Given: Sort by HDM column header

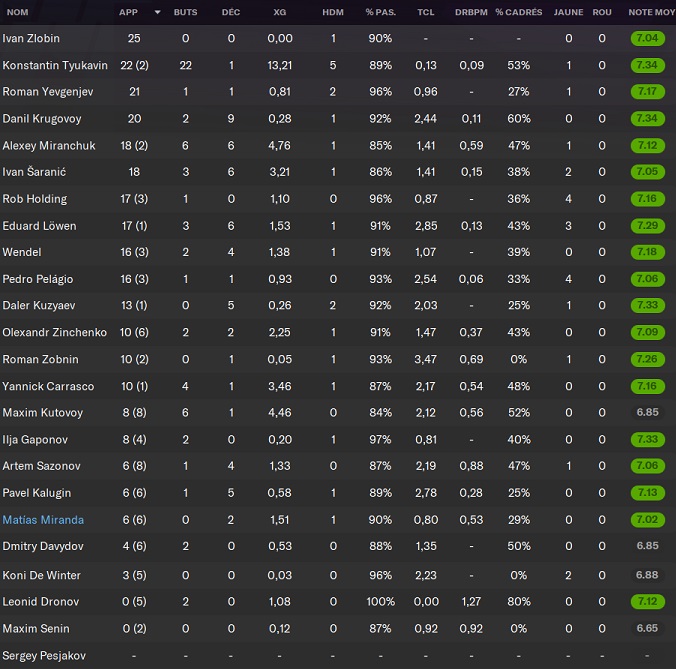Looking at the screenshot, I should [x=333, y=12].
